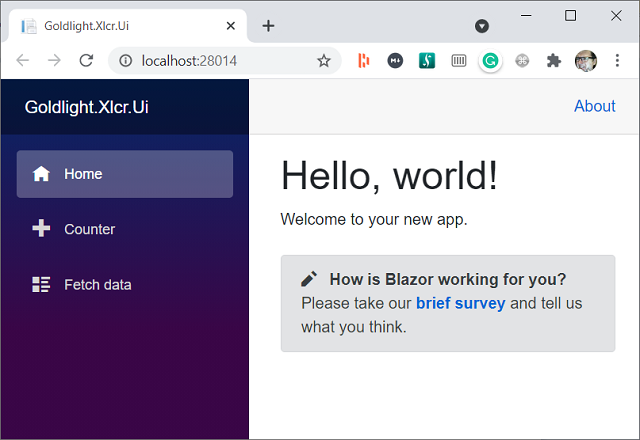Open the About link
The height and width of the screenshot is (440, 640).
[x=595, y=106]
